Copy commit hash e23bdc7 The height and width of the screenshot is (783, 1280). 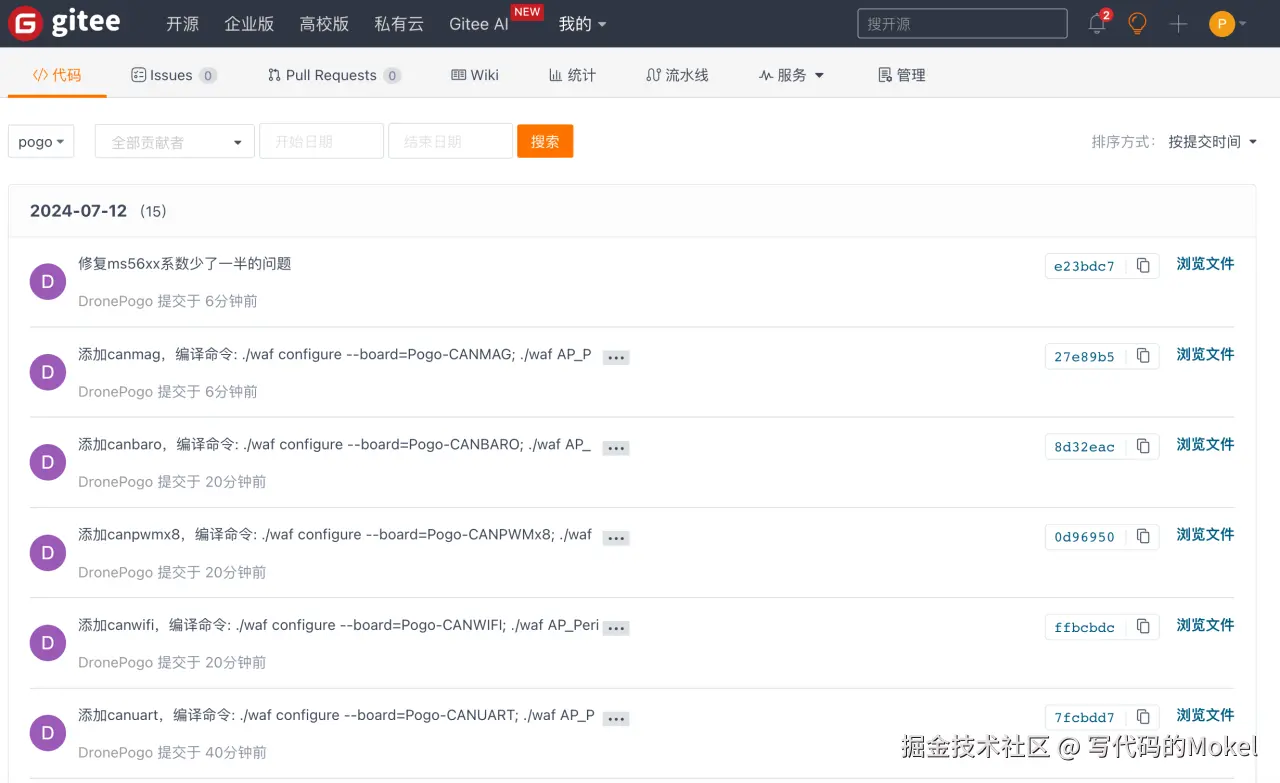tap(1143, 265)
